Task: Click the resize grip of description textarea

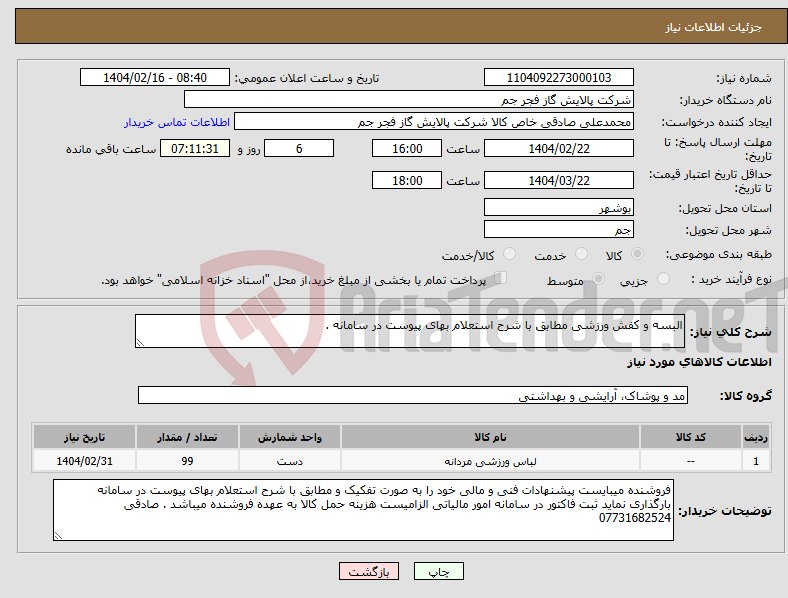Action: [x=140, y=343]
